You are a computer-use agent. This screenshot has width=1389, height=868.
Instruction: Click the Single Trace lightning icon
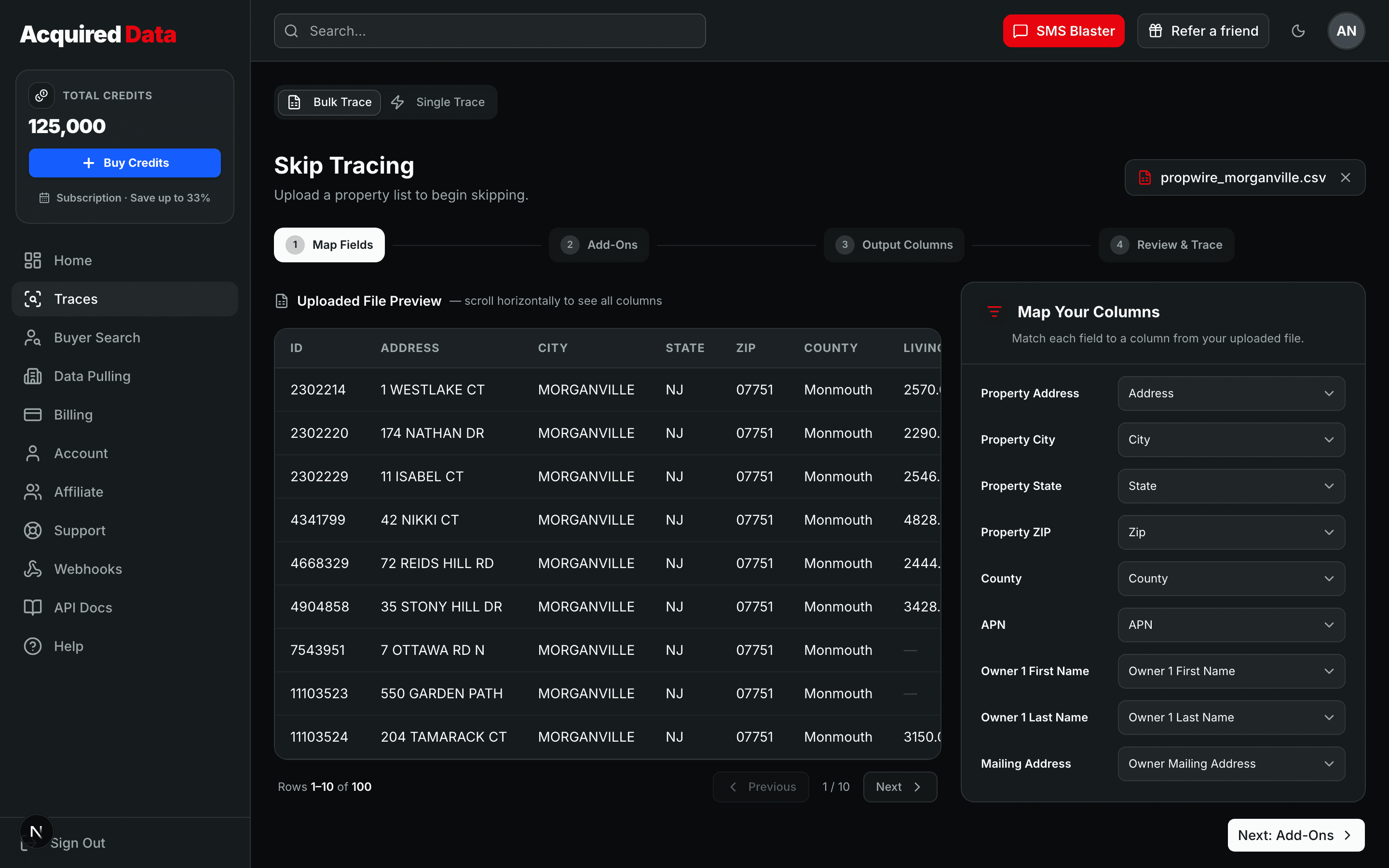(397, 102)
